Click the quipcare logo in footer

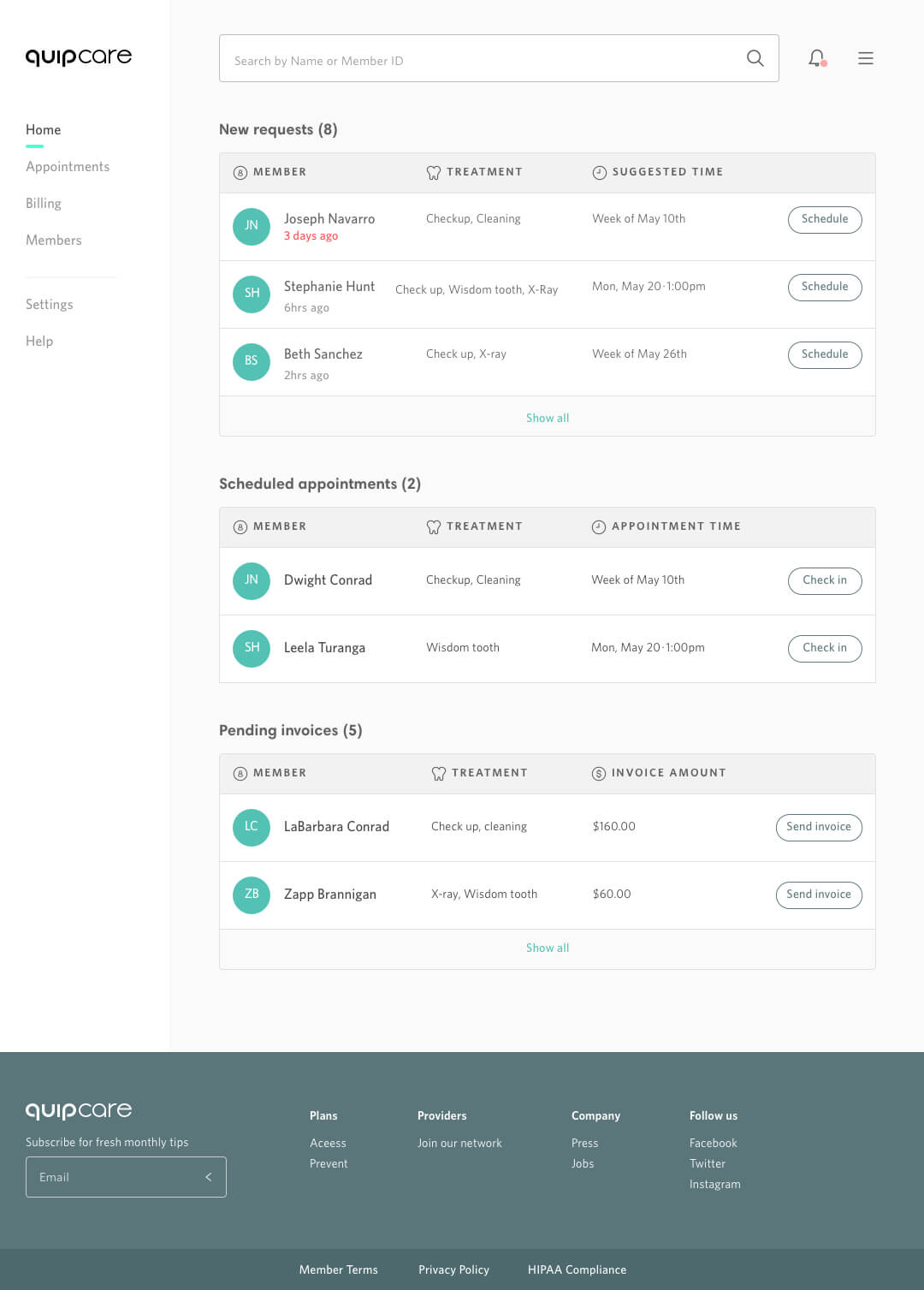pos(79,1110)
